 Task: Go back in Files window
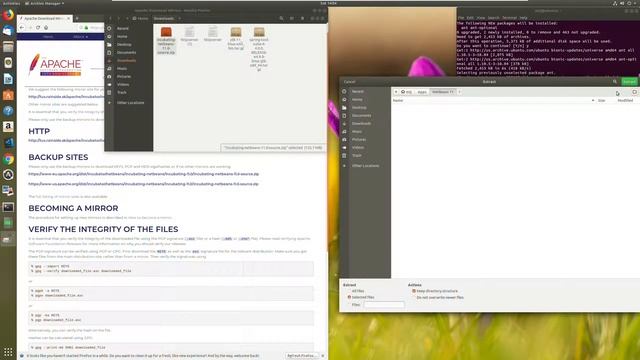(x=110, y=18)
